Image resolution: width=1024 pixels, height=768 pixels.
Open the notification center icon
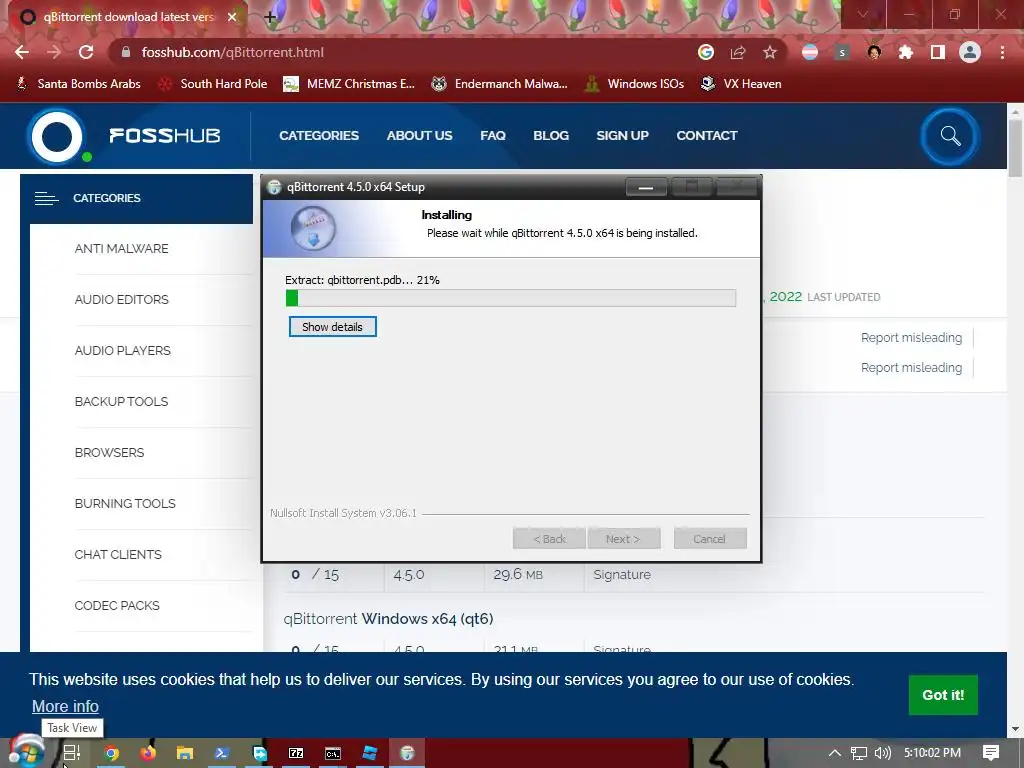(991, 753)
